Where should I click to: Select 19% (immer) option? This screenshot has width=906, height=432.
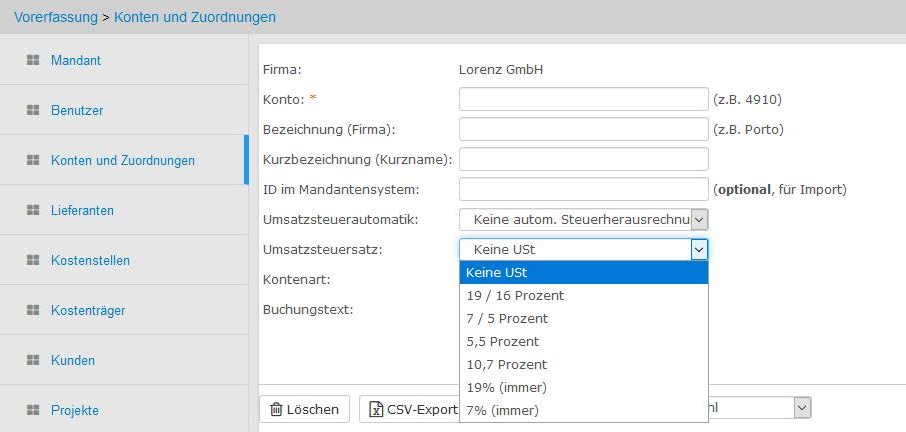pyautogui.click(x=584, y=388)
